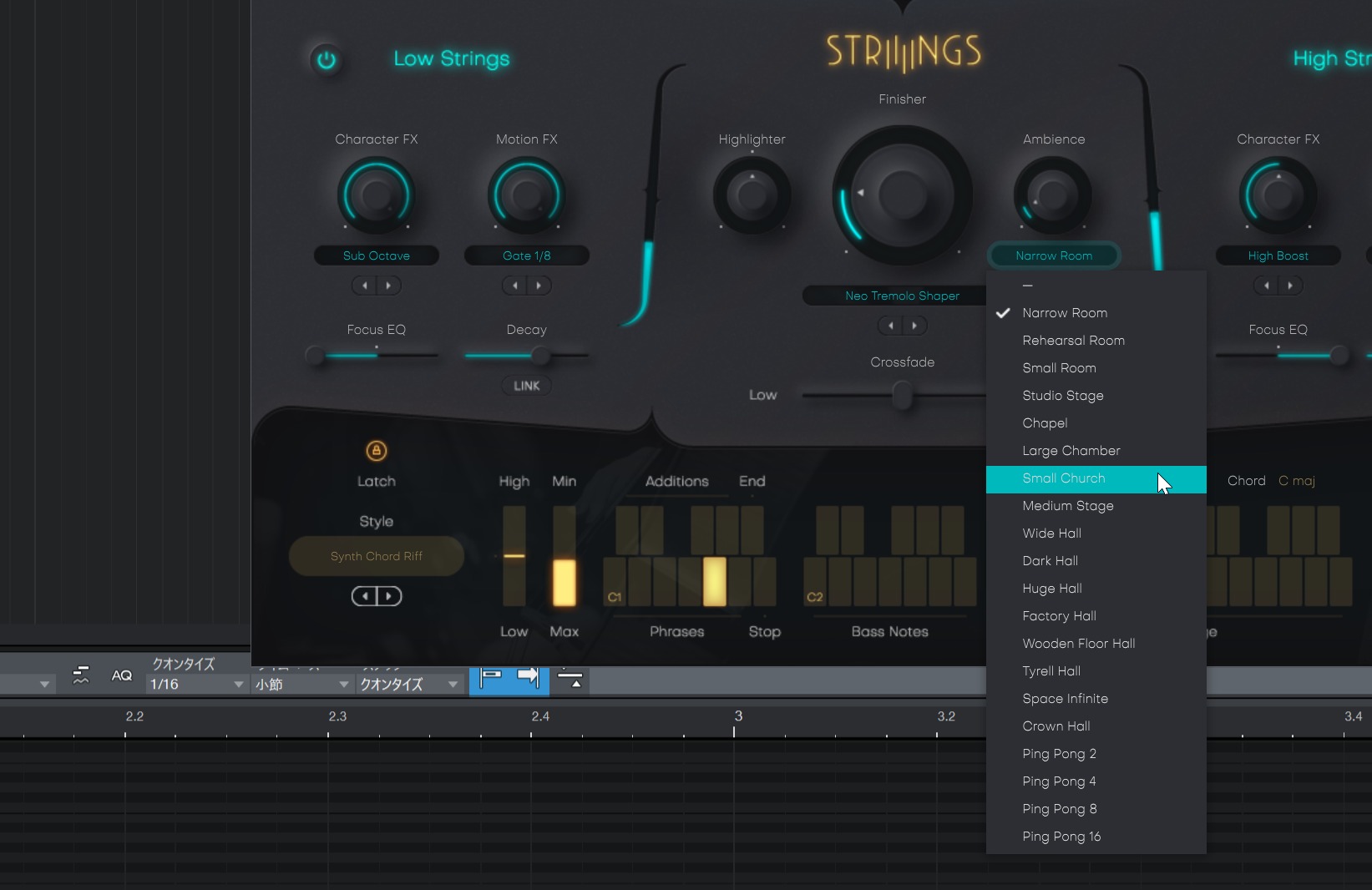Select Wooden Floor Hall ambience preset
Image resolution: width=1372 pixels, height=890 pixels.
(x=1096, y=644)
